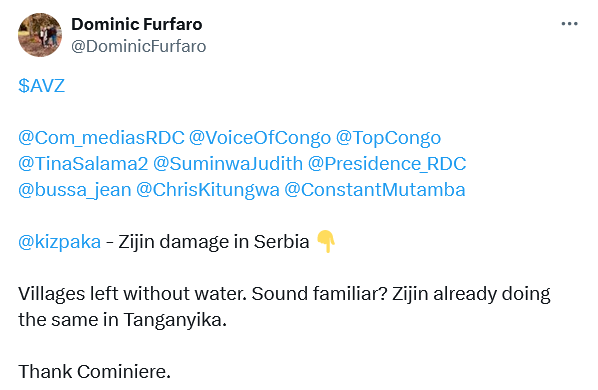
Task: Click the 'the same in Tanganyika' text
Action: coord(122,320)
